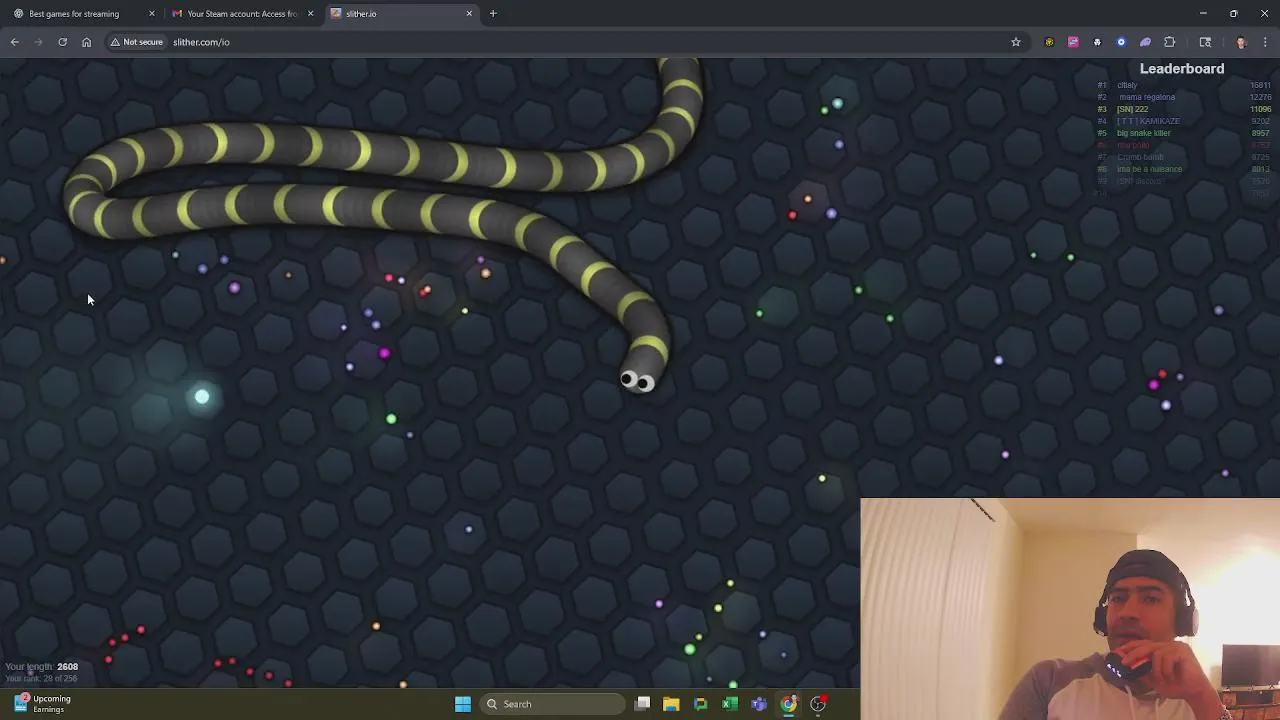Click the pink extension icon in toolbar
This screenshot has width=1280, height=720.
click(x=1073, y=42)
